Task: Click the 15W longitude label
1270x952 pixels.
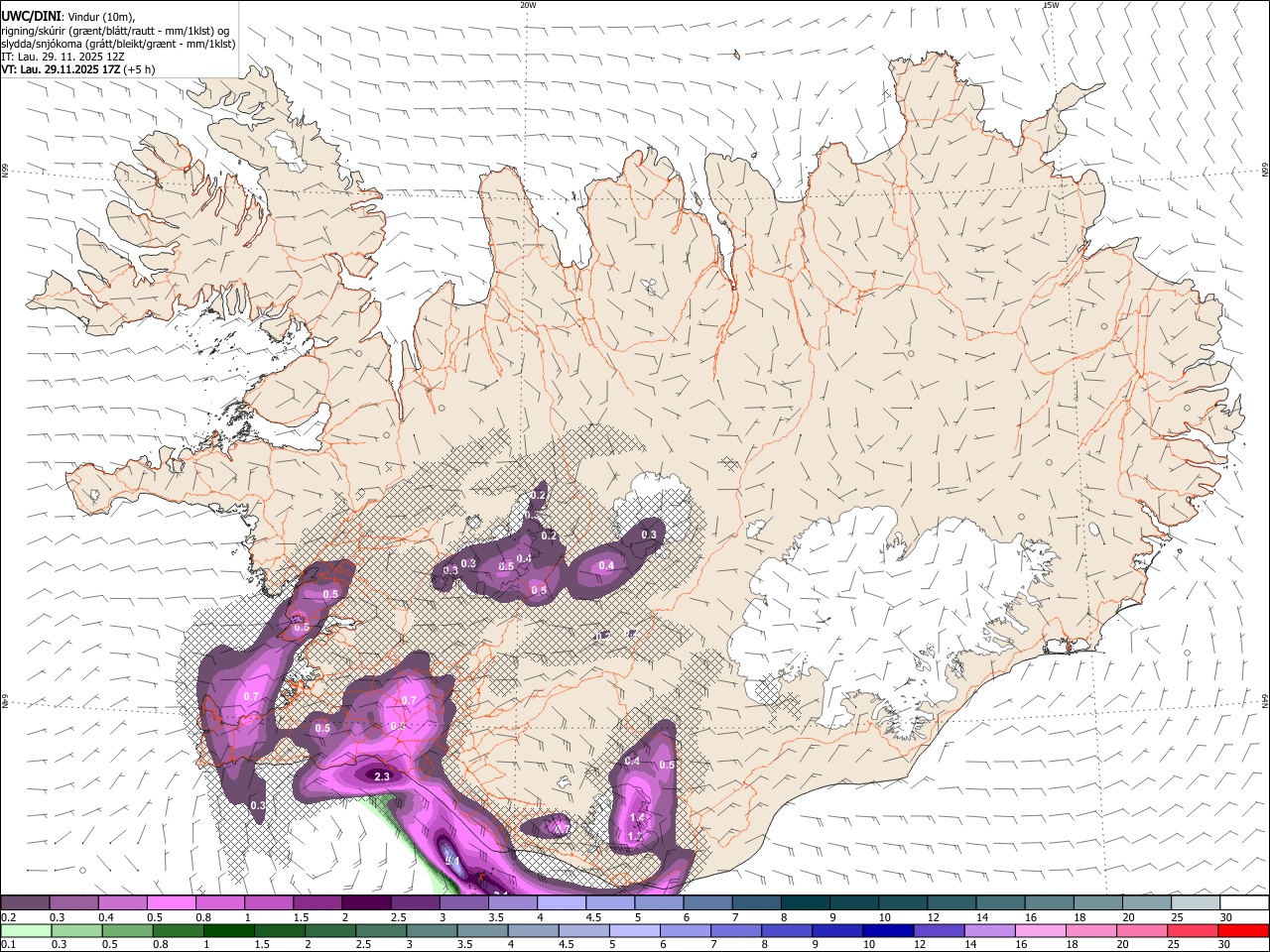Action: coord(1051,5)
